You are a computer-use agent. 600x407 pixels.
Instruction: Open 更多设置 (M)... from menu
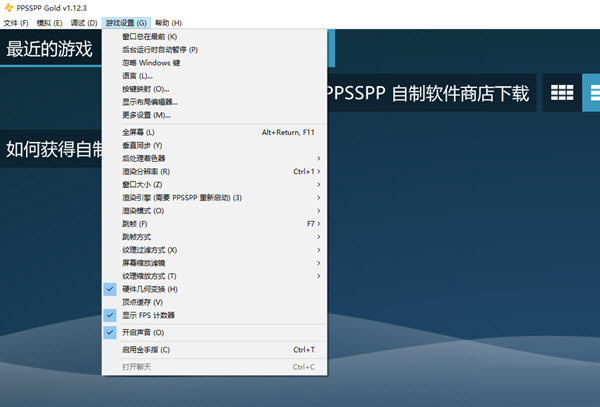click(x=146, y=114)
